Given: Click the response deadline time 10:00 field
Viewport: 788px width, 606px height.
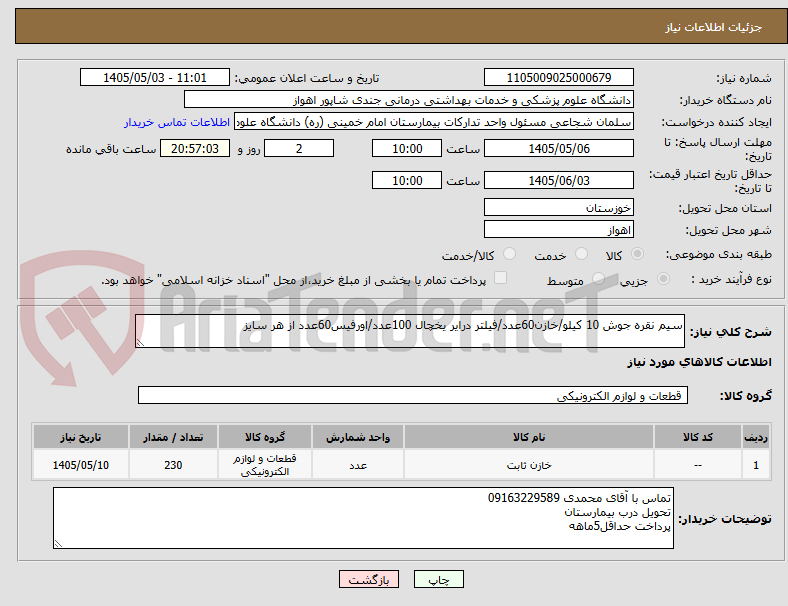Looking at the screenshot, I should [x=407, y=149].
